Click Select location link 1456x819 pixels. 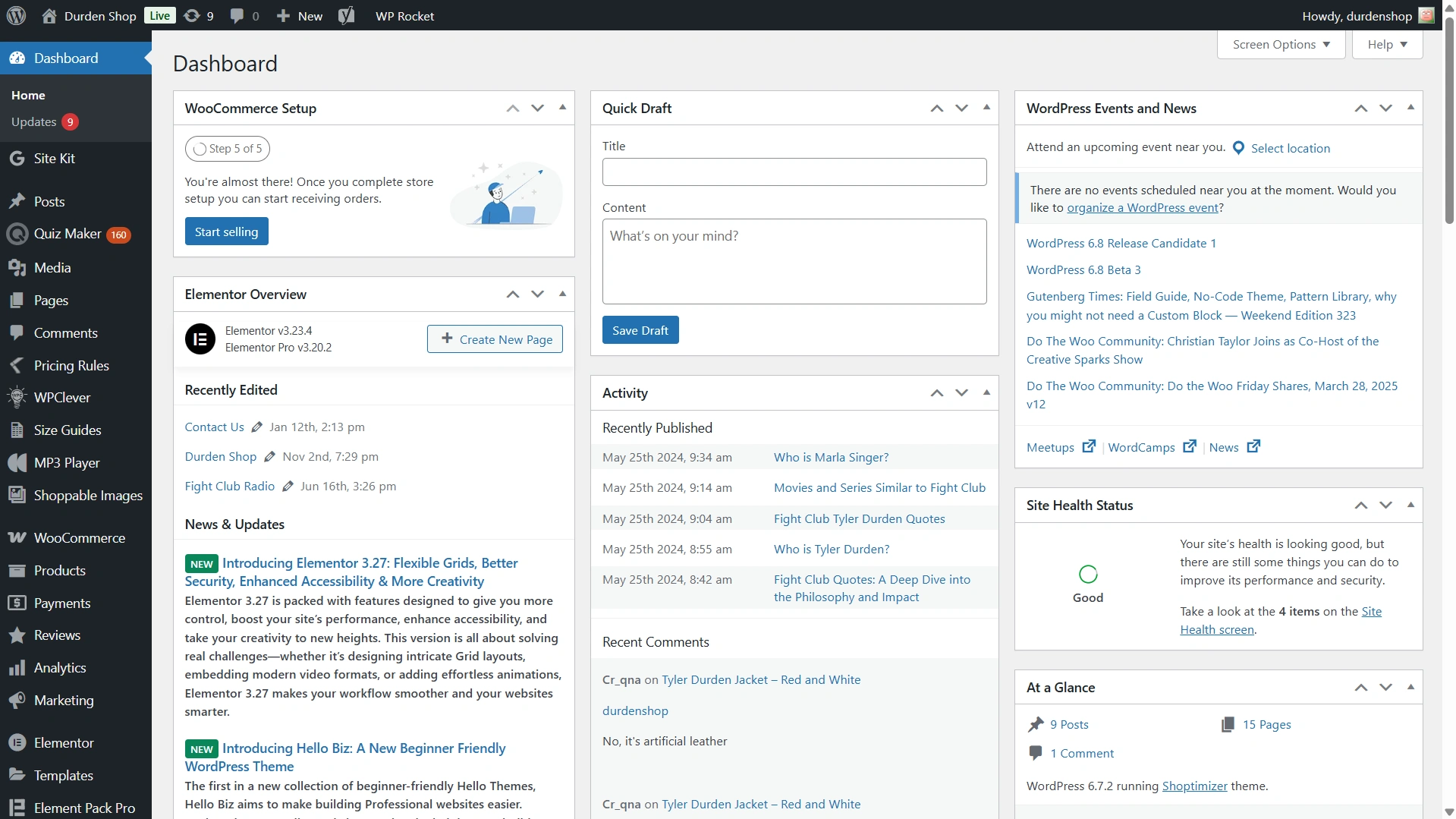click(1290, 148)
